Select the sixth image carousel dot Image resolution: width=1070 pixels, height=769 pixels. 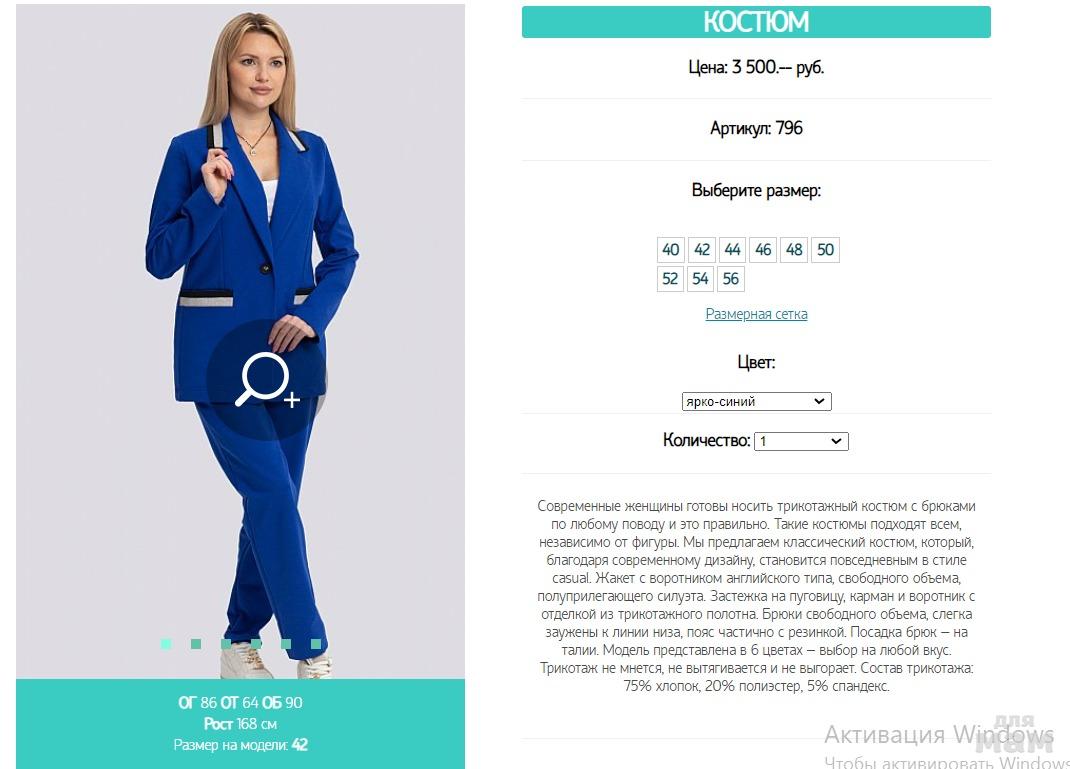tap(316, 643)
